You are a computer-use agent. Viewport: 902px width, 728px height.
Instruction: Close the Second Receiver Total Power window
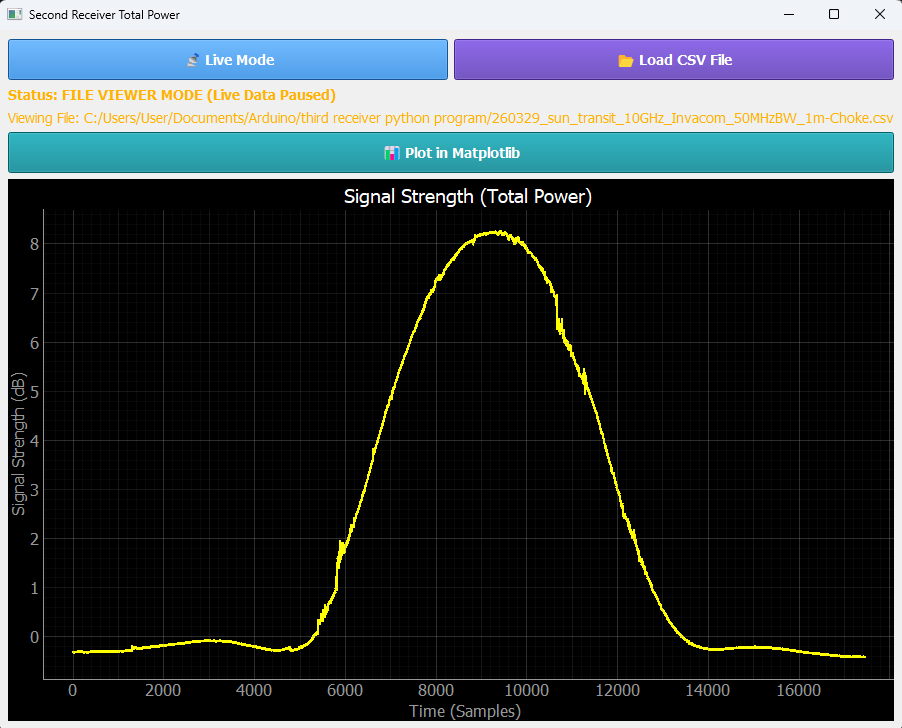[x=879, y=15]
